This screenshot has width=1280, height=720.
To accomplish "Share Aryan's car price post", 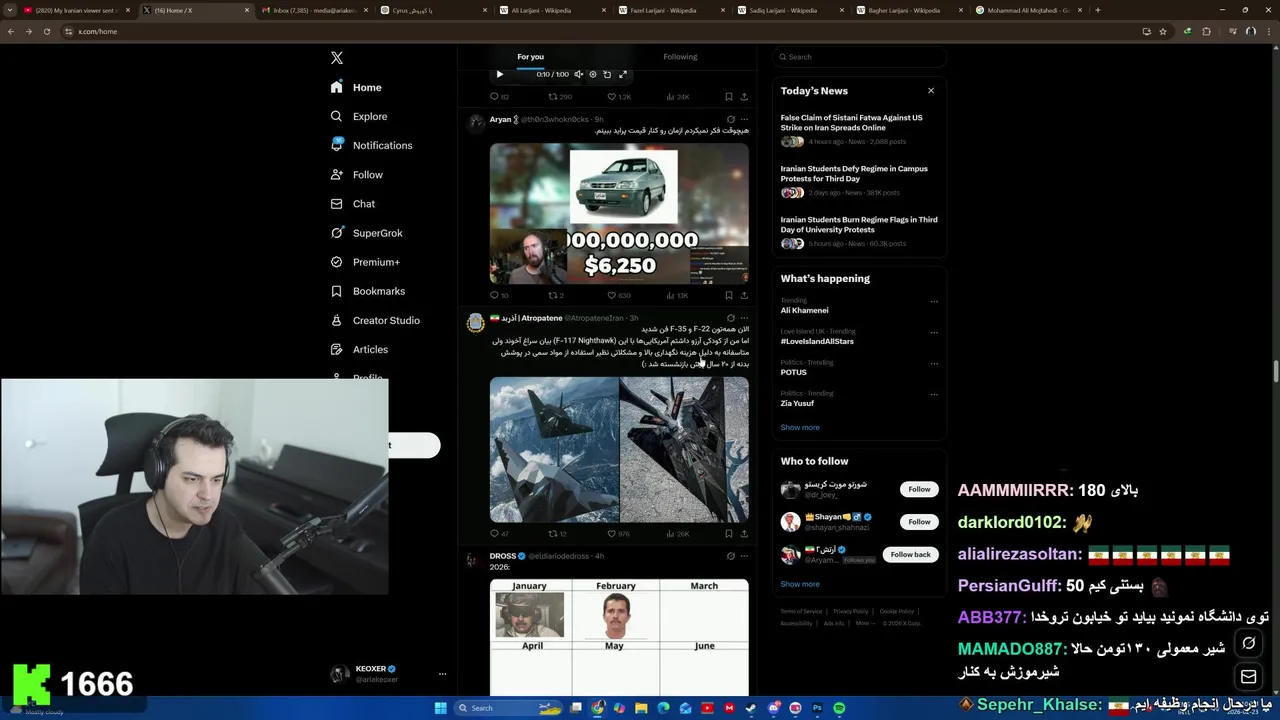I will coord(744,295).
